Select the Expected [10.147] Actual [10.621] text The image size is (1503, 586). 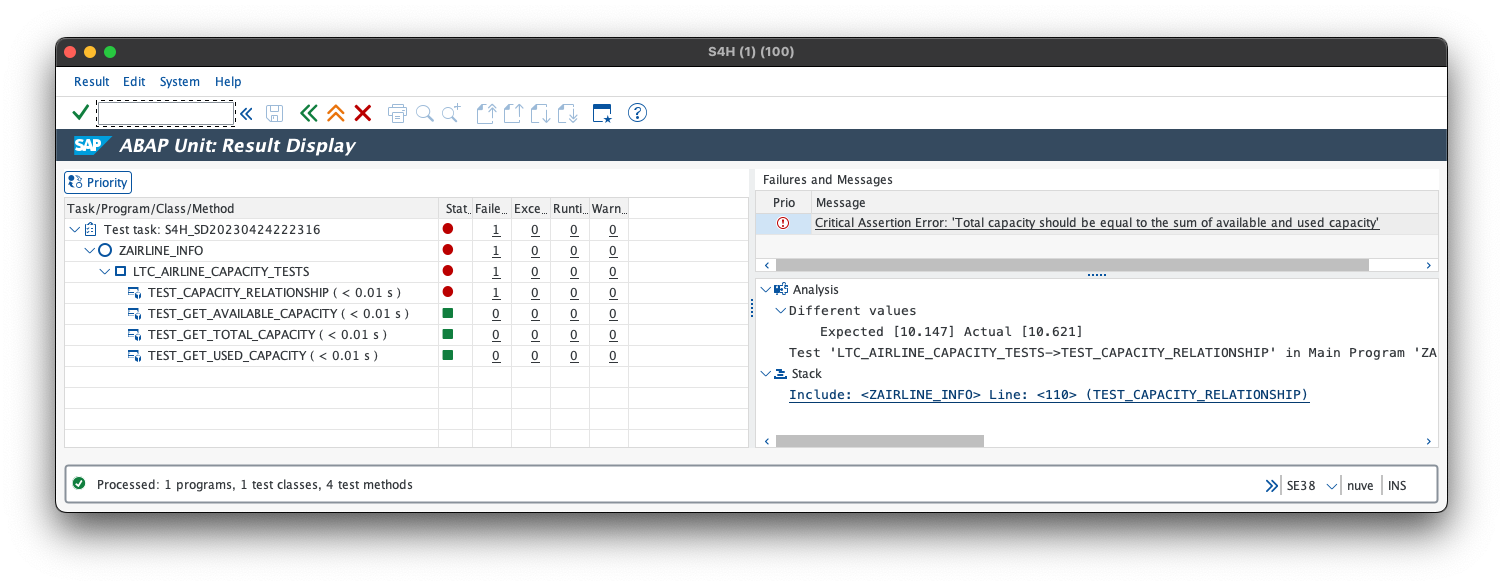(x=951, y=331)
